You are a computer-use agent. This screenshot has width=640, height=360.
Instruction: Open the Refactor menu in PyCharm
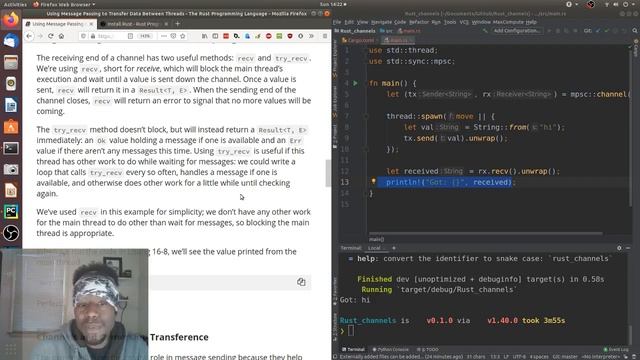419,22
